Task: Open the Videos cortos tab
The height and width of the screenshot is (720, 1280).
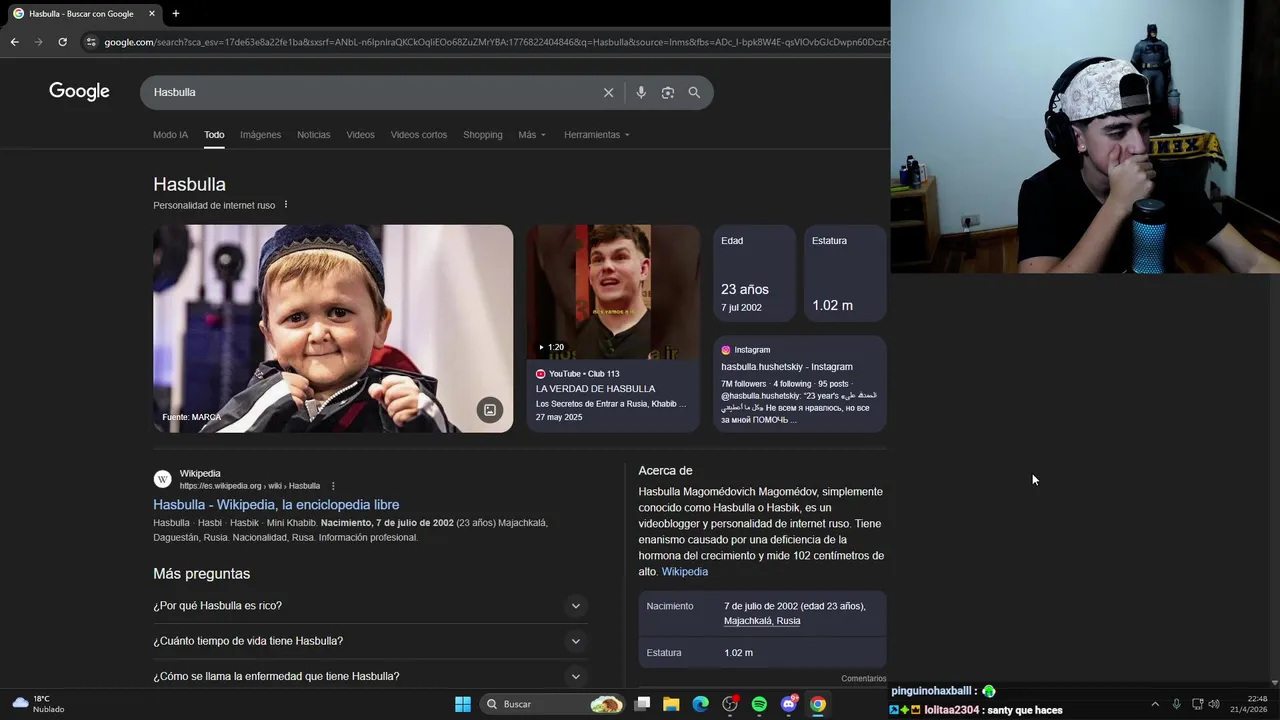Action: [x=419, y=135]
